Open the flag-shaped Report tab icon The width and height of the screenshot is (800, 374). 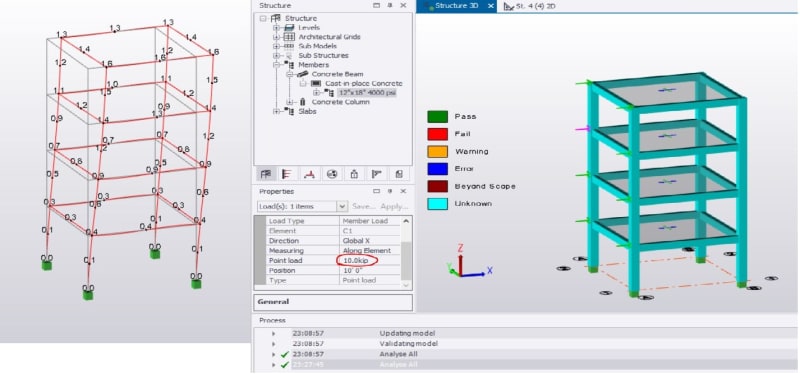point(377,174)
